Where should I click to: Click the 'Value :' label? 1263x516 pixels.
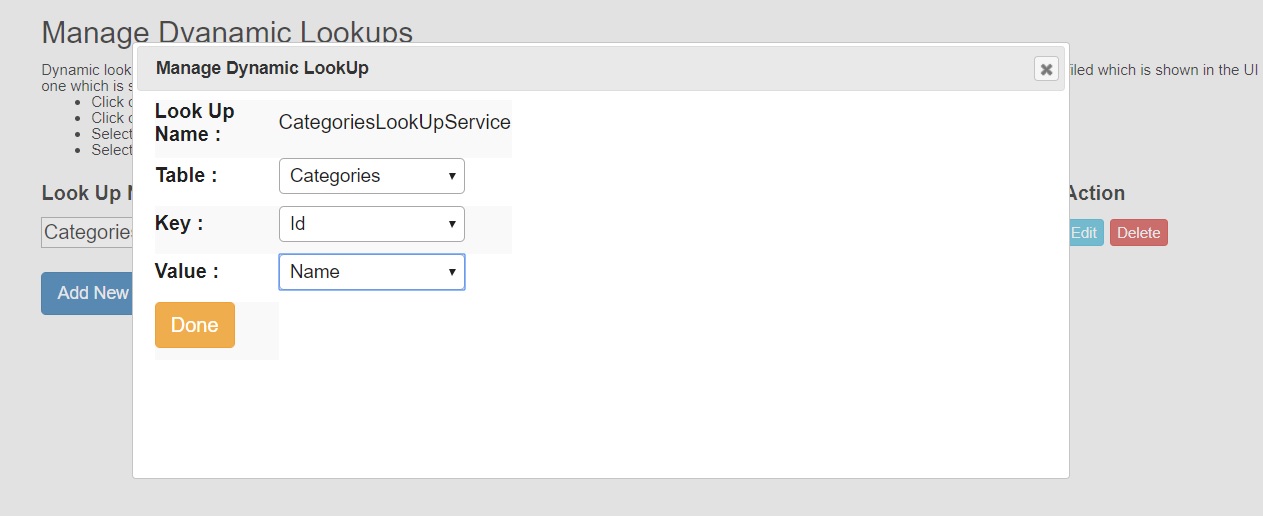[187, 271]
